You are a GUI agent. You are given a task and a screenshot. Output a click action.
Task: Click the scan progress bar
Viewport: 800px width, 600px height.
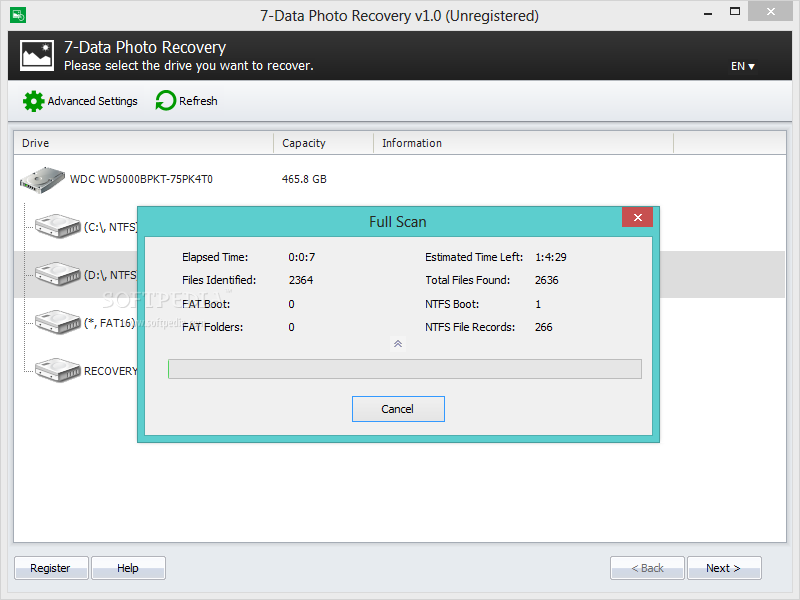[405, 369]
